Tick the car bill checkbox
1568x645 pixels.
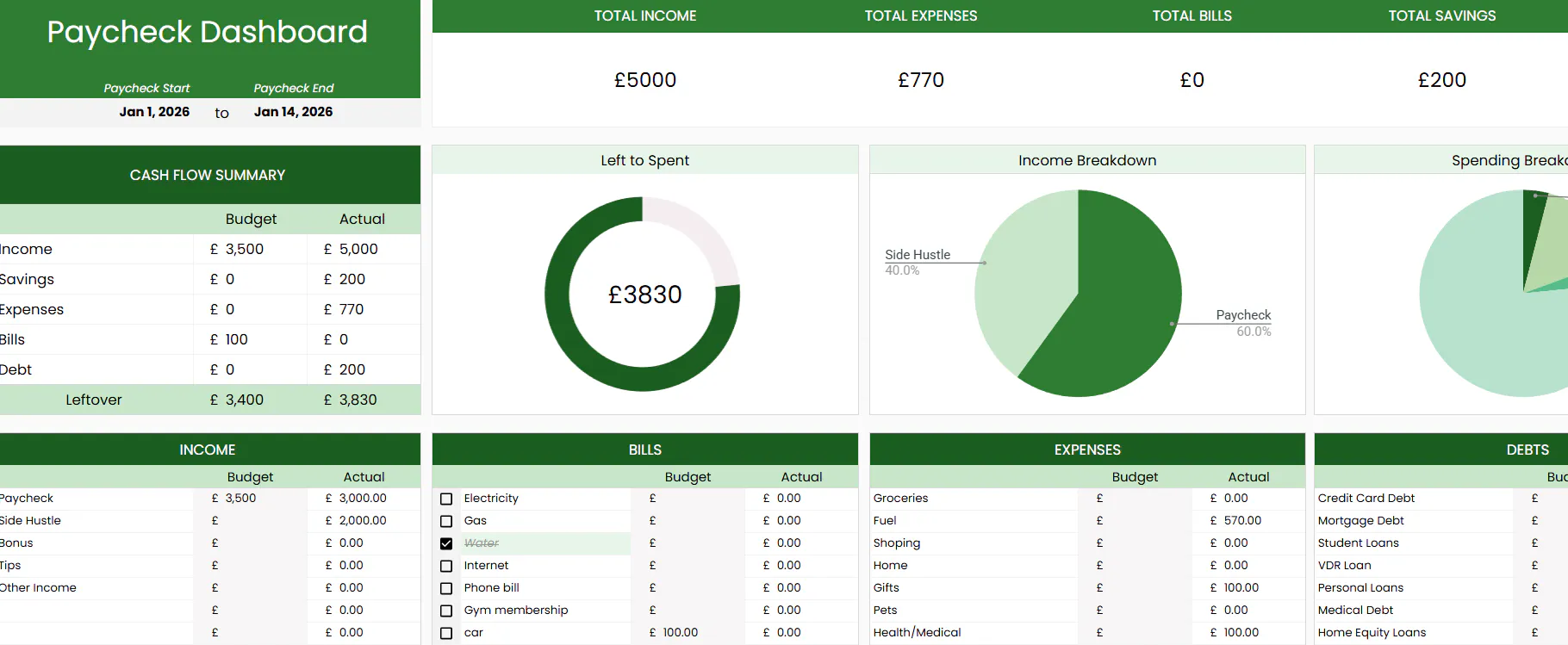coord(446,633)
